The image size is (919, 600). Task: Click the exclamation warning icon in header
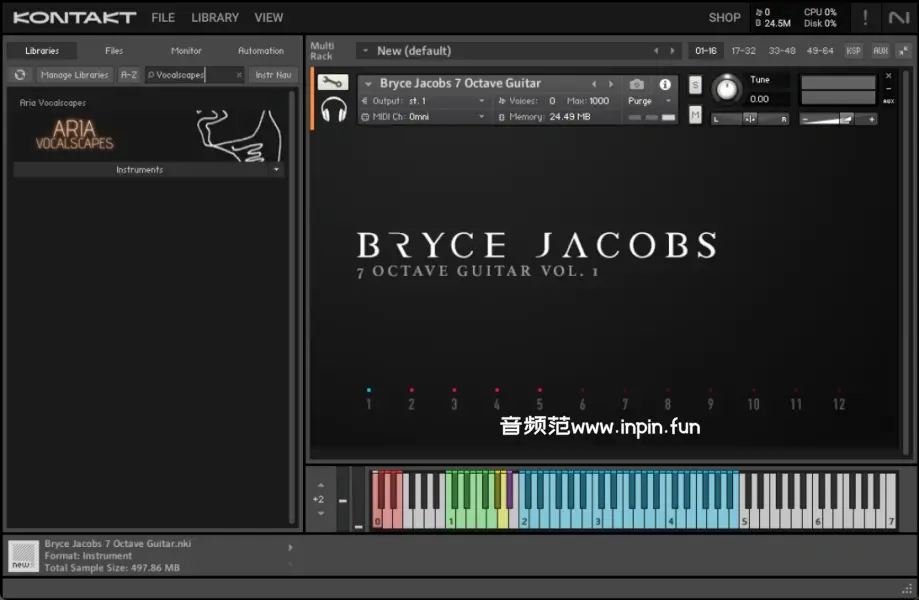coord(865,18)
